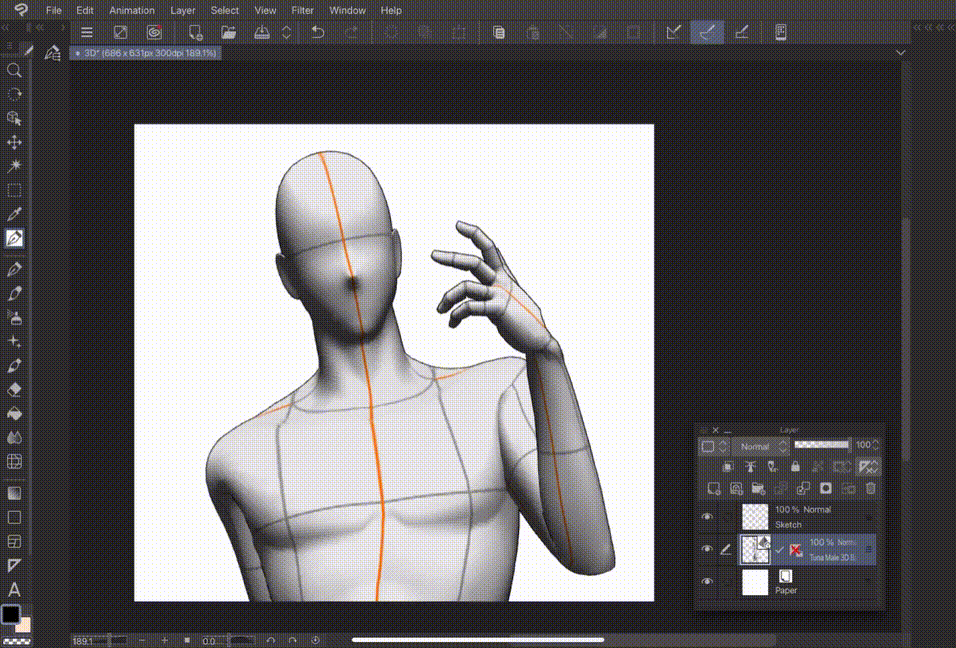956x648 pixels.
Task: Select the Zoom magnifier tool
Action: click(15, 70)
